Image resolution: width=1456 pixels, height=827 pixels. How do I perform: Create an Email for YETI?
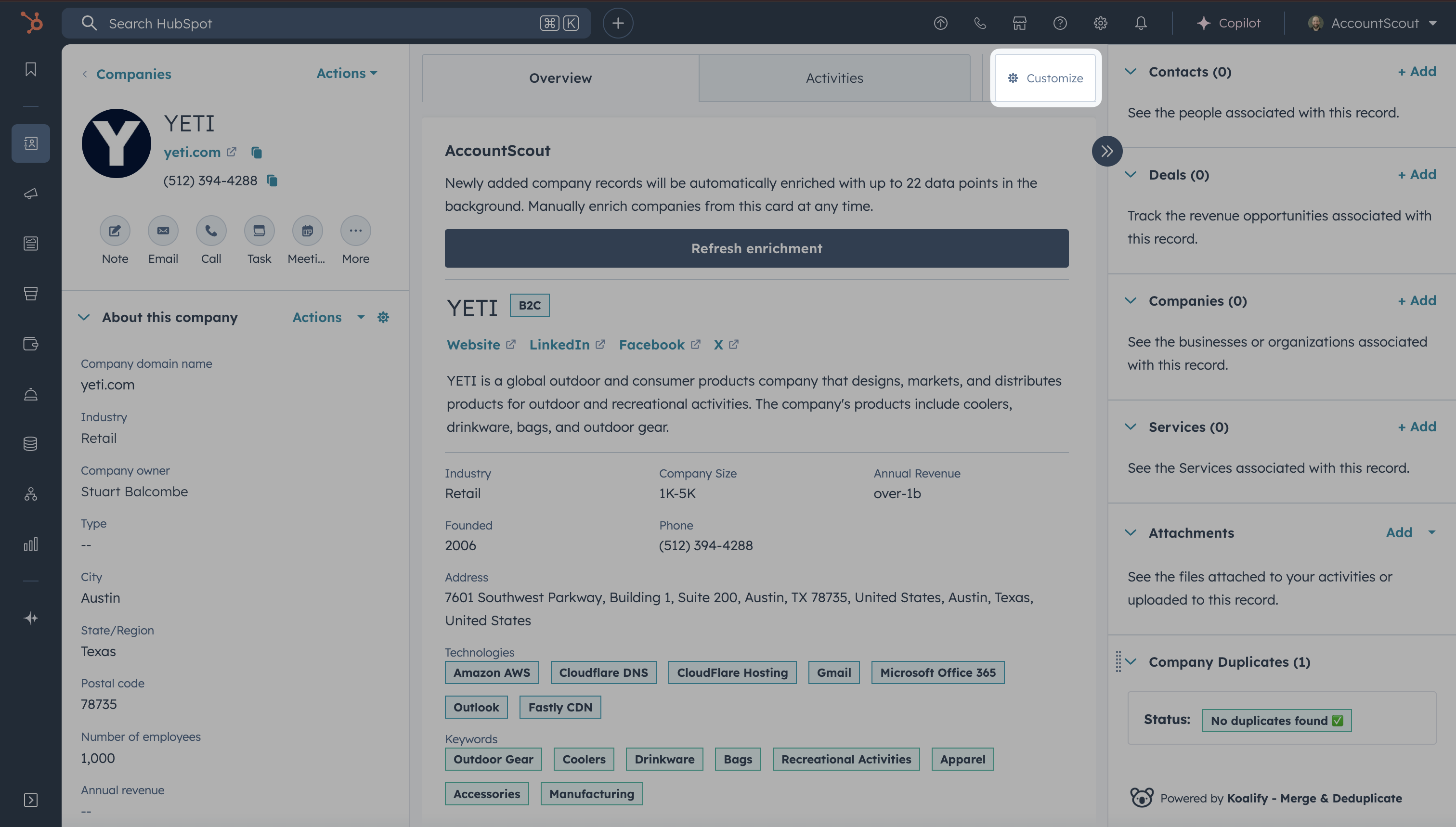[x=163, y=231]
